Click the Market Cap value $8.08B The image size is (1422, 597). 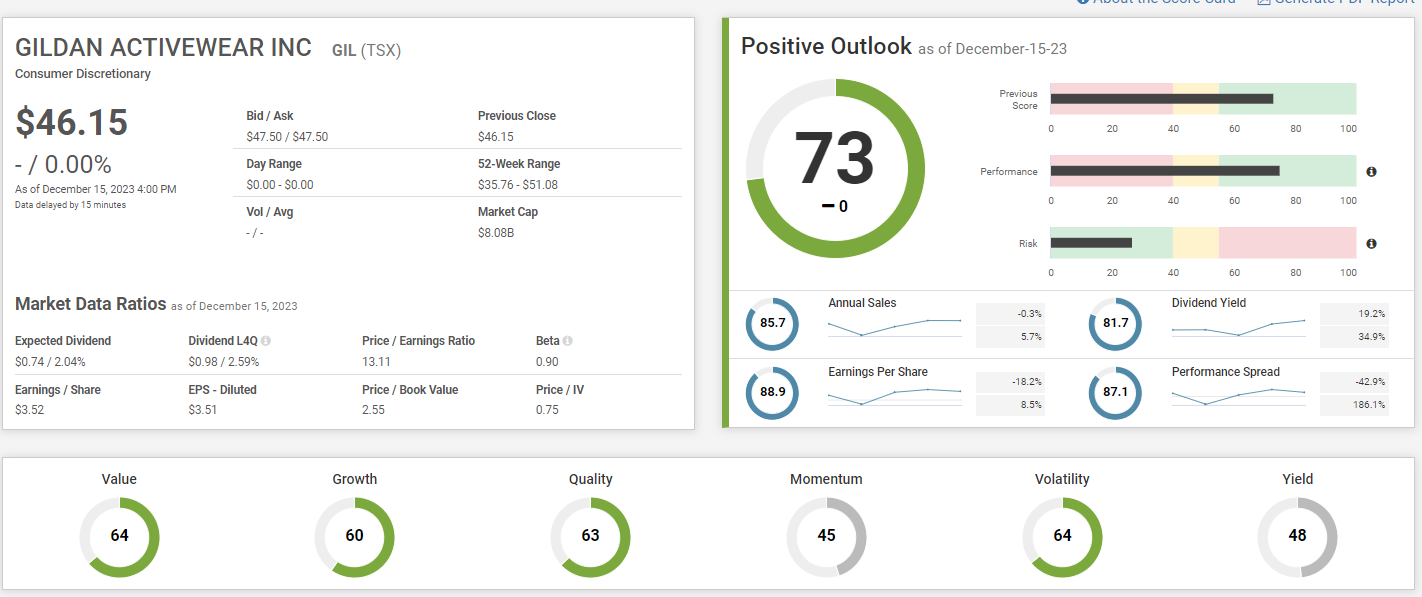(x=496, y=233)
